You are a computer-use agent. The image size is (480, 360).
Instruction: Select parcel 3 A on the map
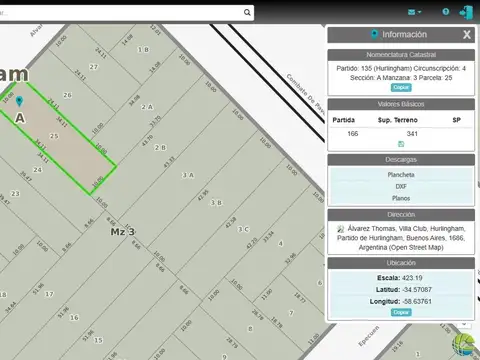pyautogui.click(x=188, y=175)
